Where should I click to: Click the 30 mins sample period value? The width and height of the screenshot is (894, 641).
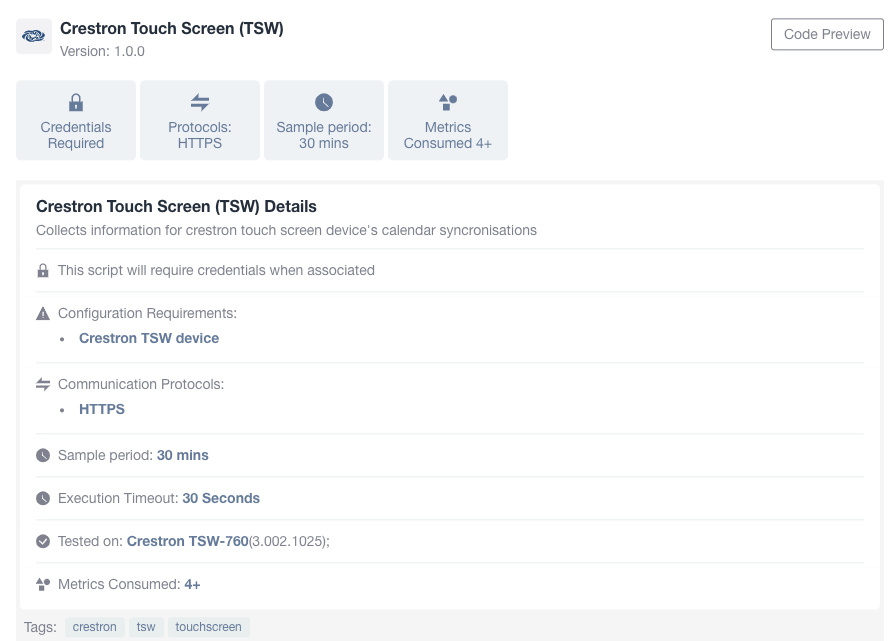(182, 455)
